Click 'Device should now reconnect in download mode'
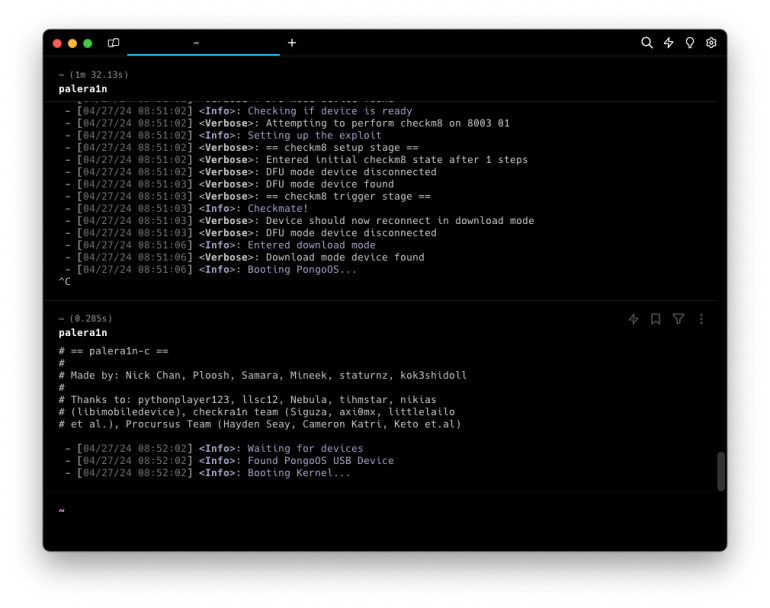 point(400,221)
